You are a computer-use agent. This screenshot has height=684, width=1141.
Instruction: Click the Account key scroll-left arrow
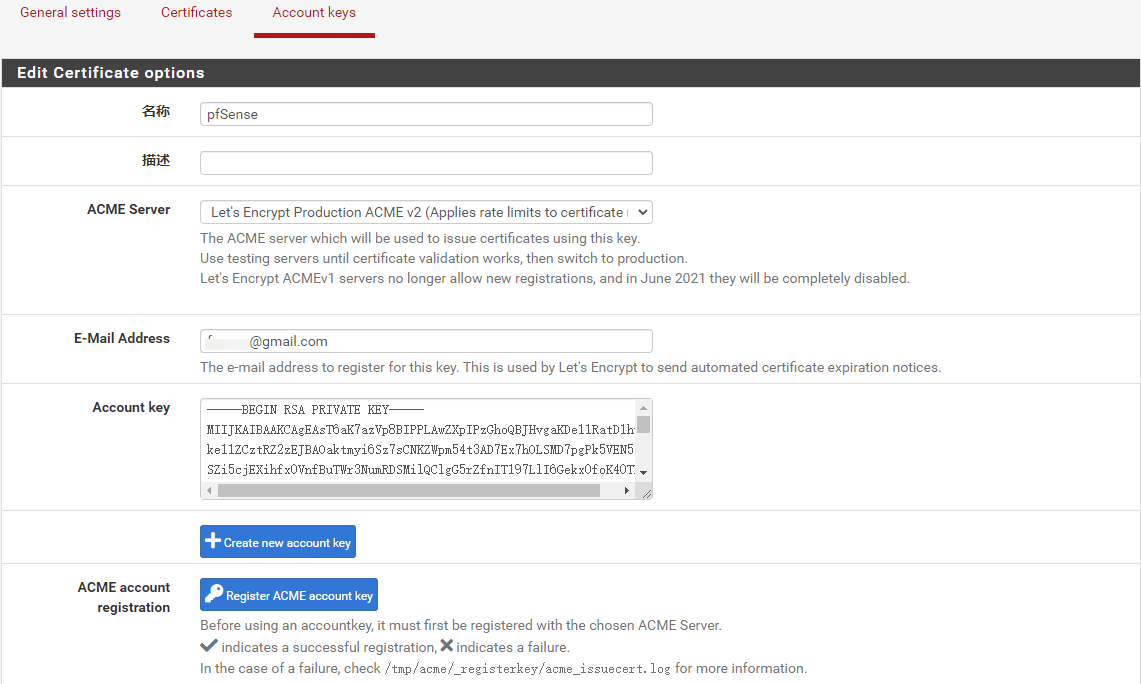pyautogui.click(x=209, y=491)
